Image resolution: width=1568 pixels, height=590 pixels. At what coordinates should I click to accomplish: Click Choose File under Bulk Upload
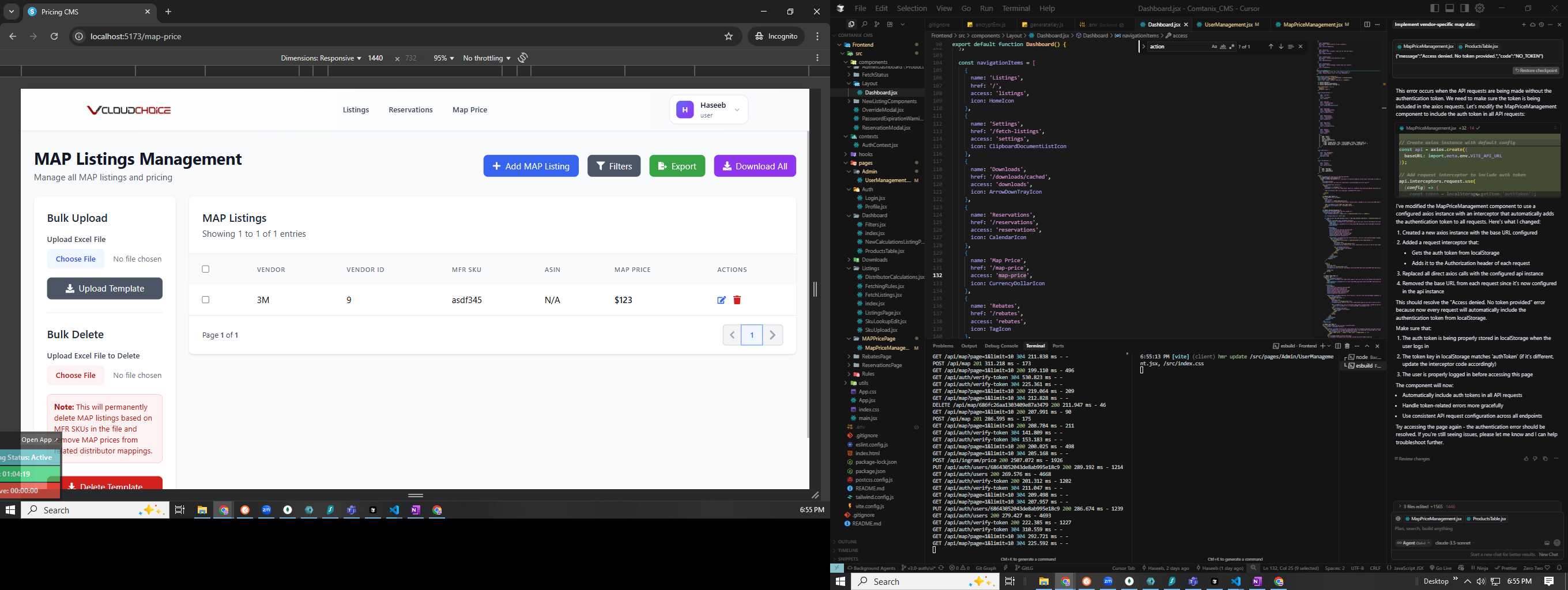click(76, 259)
